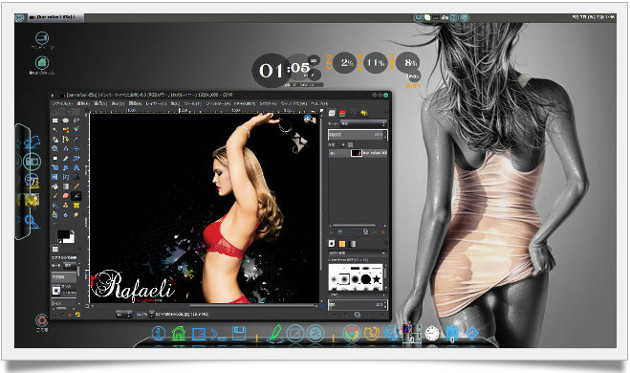Select the yellow Heal bandage tool
Image resolution: width=630 pixels, height=373 pixels.
(x=76, y=205)
